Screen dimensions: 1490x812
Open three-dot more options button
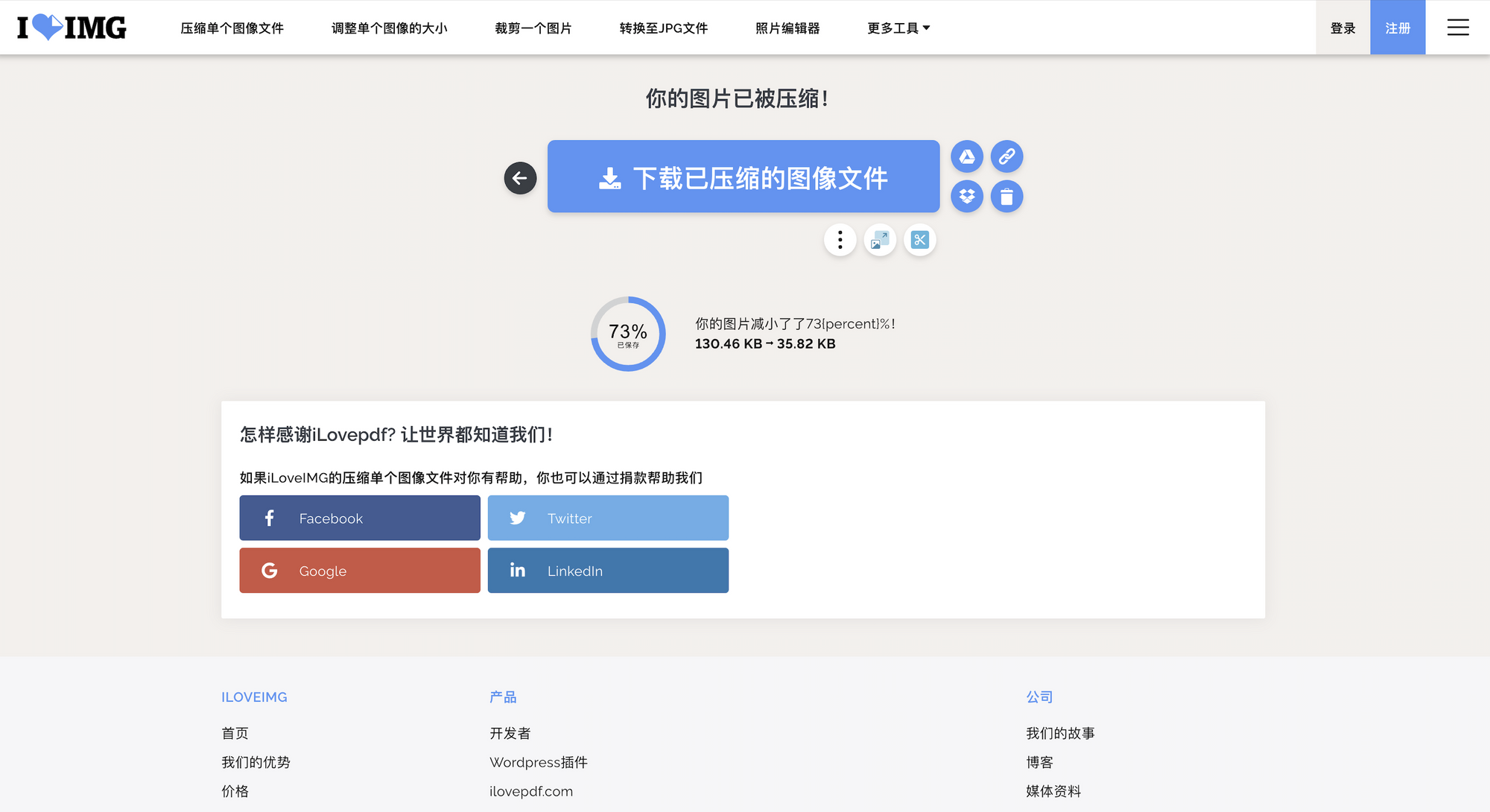click(840, 240)
